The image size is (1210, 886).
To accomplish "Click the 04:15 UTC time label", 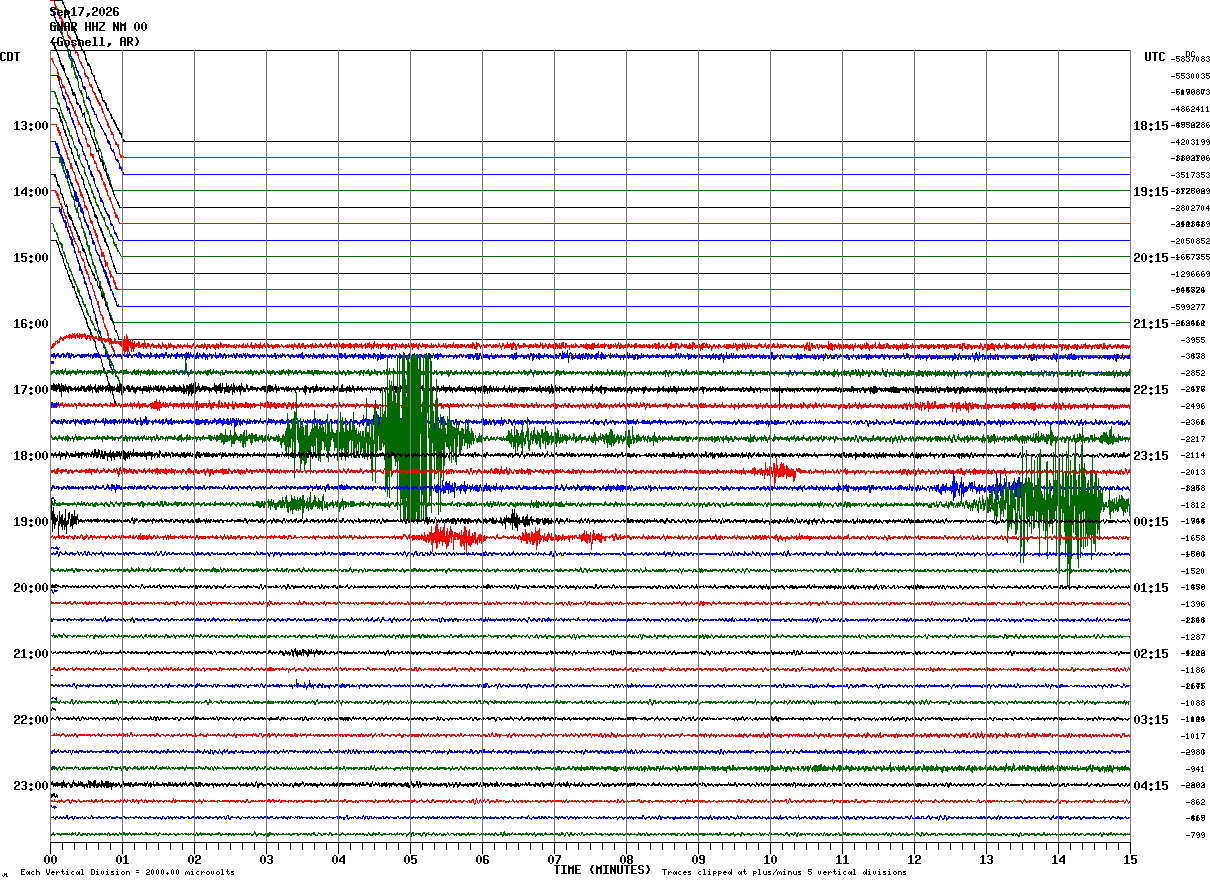I will click(x=1151, y=786).
